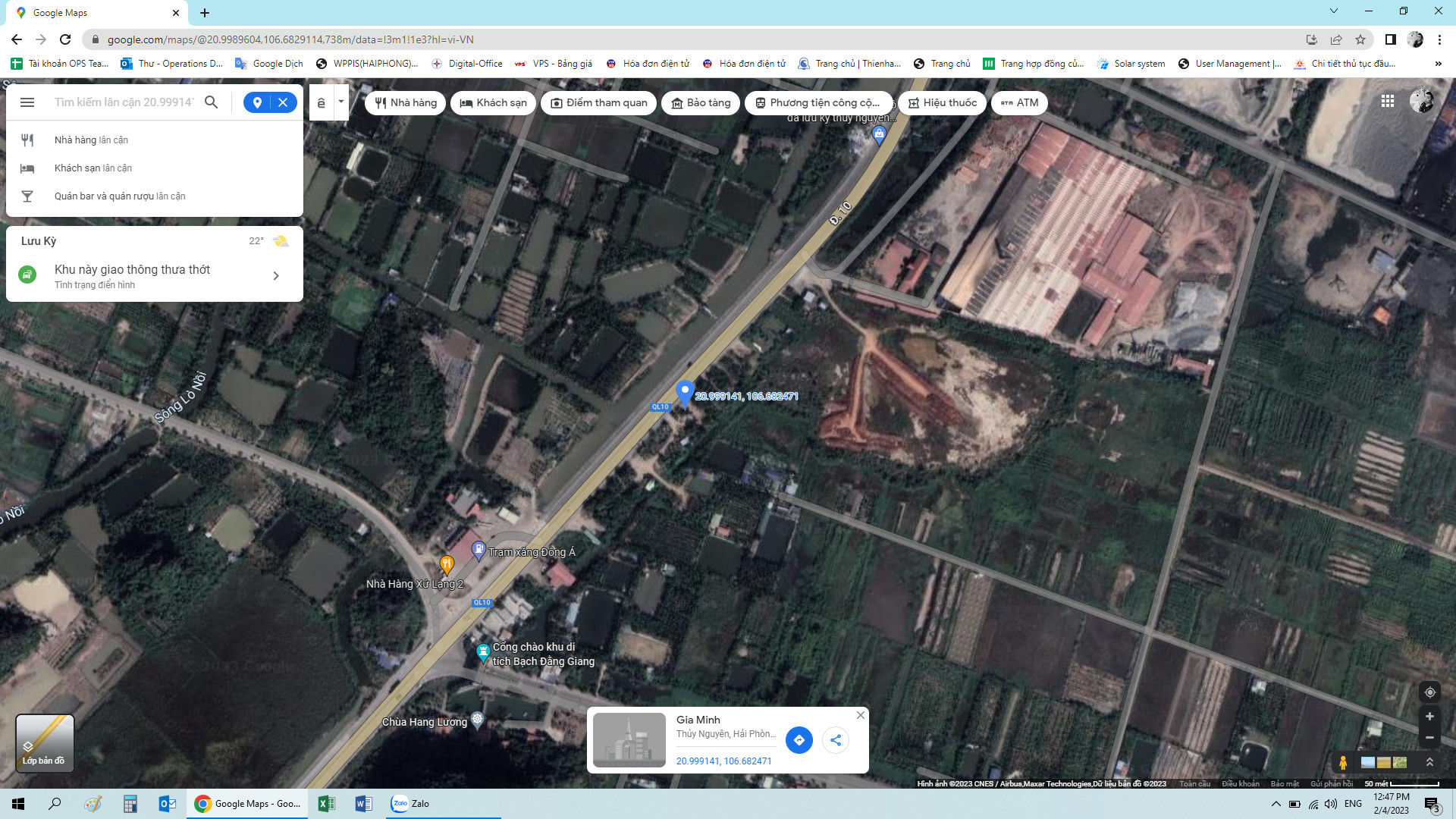Screen dimensions: 1456x819
Task: Click the blue directions icon in Gia Minh card
Action: [799, 740]
